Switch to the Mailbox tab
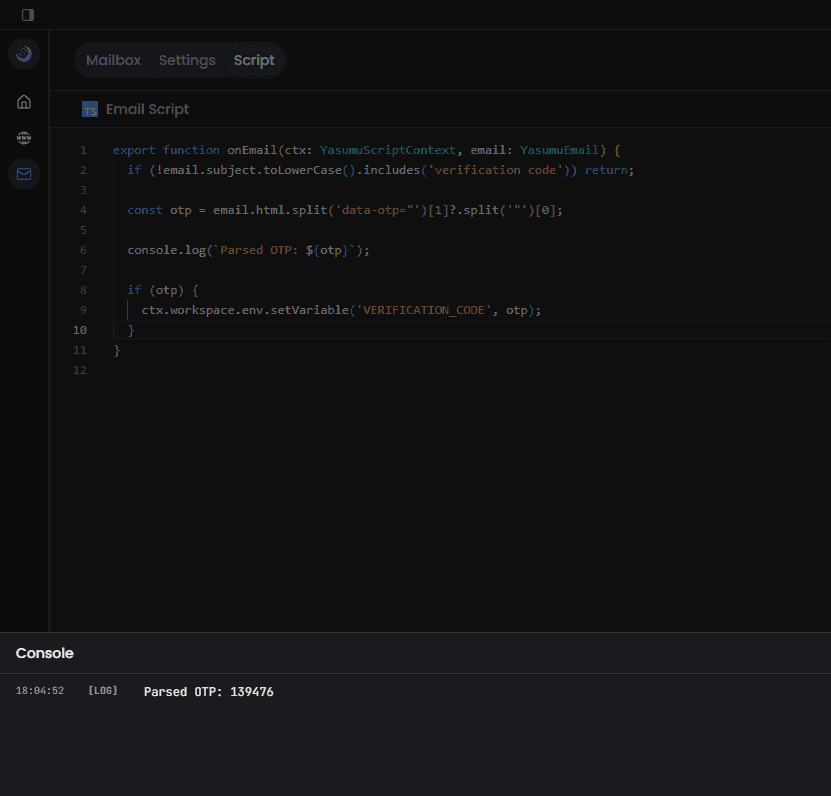This screenshot has width=831, height=796. (x=112, y=60)
